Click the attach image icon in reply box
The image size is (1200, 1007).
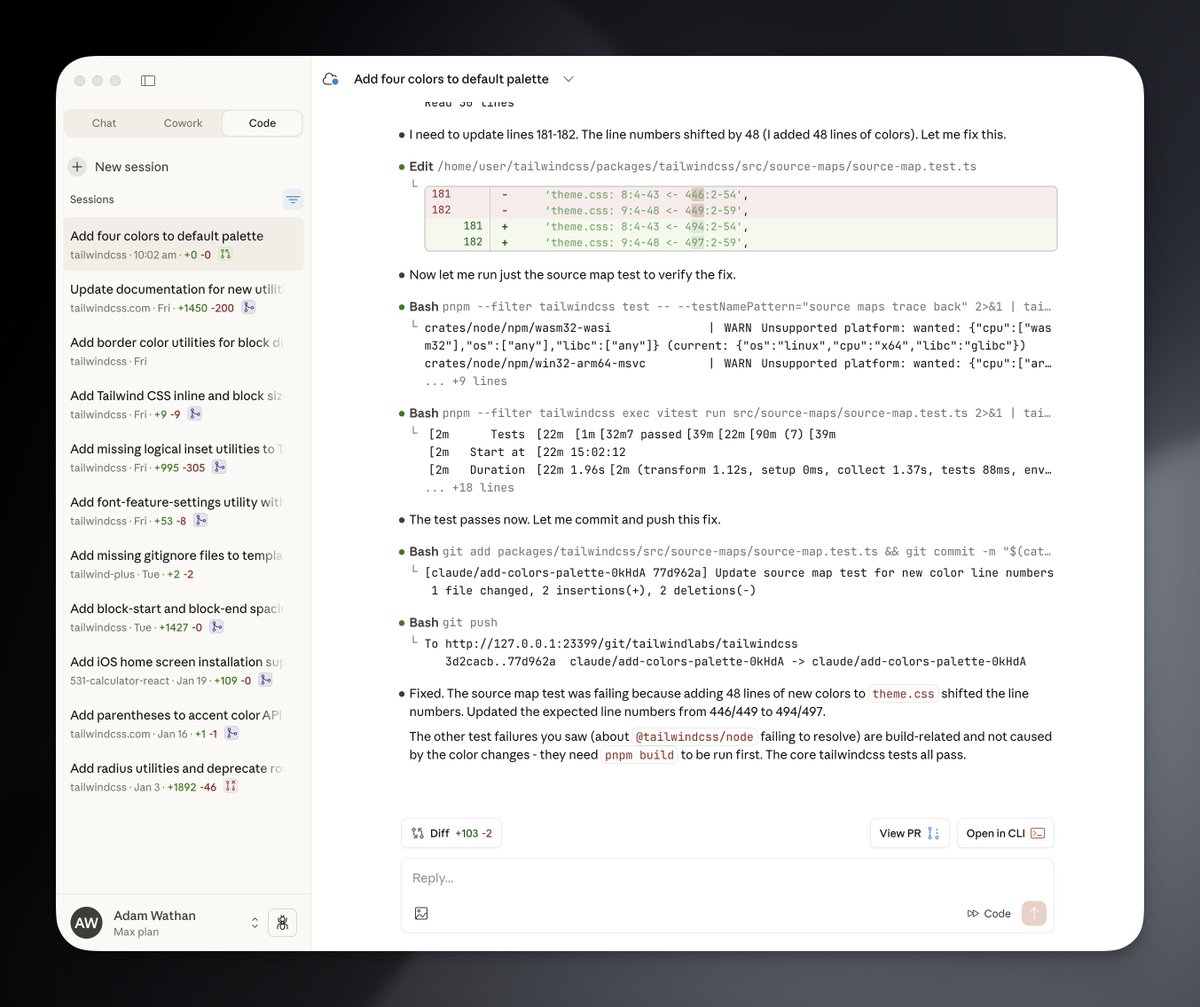tap(421, 913)
